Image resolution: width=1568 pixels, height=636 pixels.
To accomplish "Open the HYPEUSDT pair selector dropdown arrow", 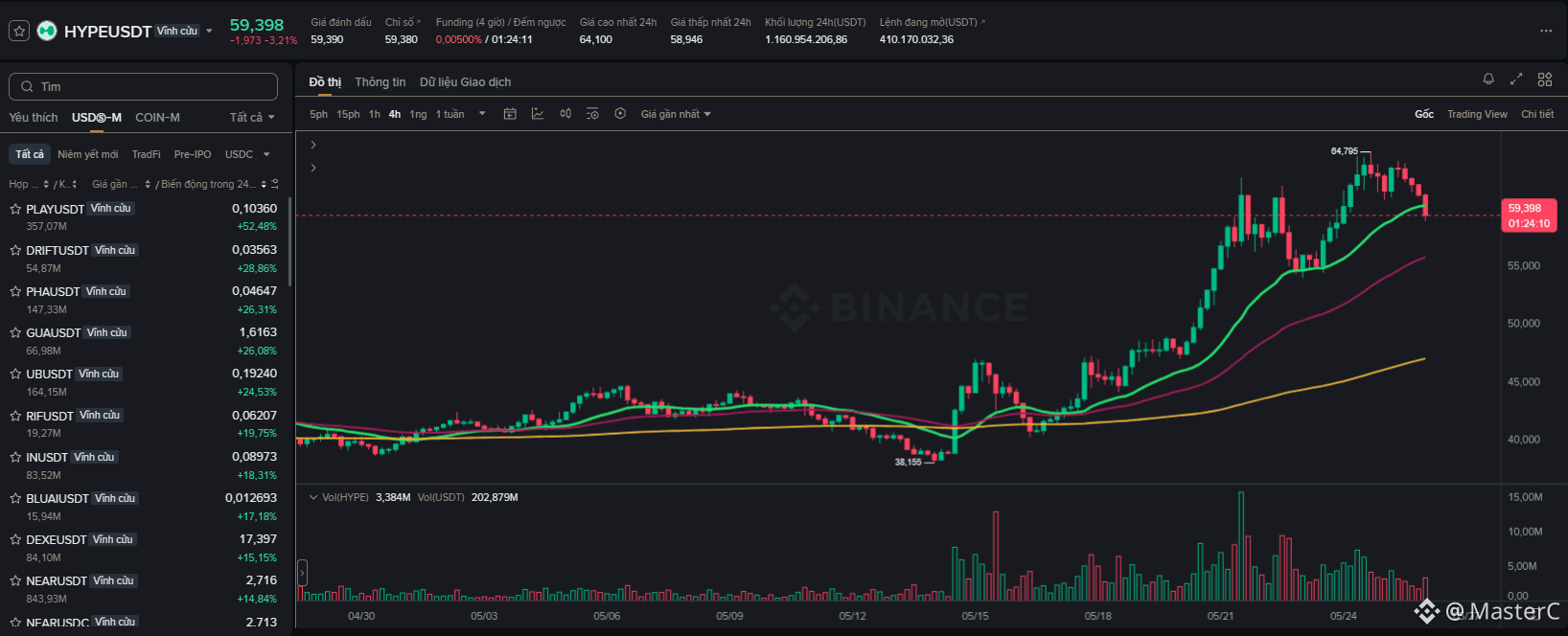I will pyautogui.click(x=209, y=31).
